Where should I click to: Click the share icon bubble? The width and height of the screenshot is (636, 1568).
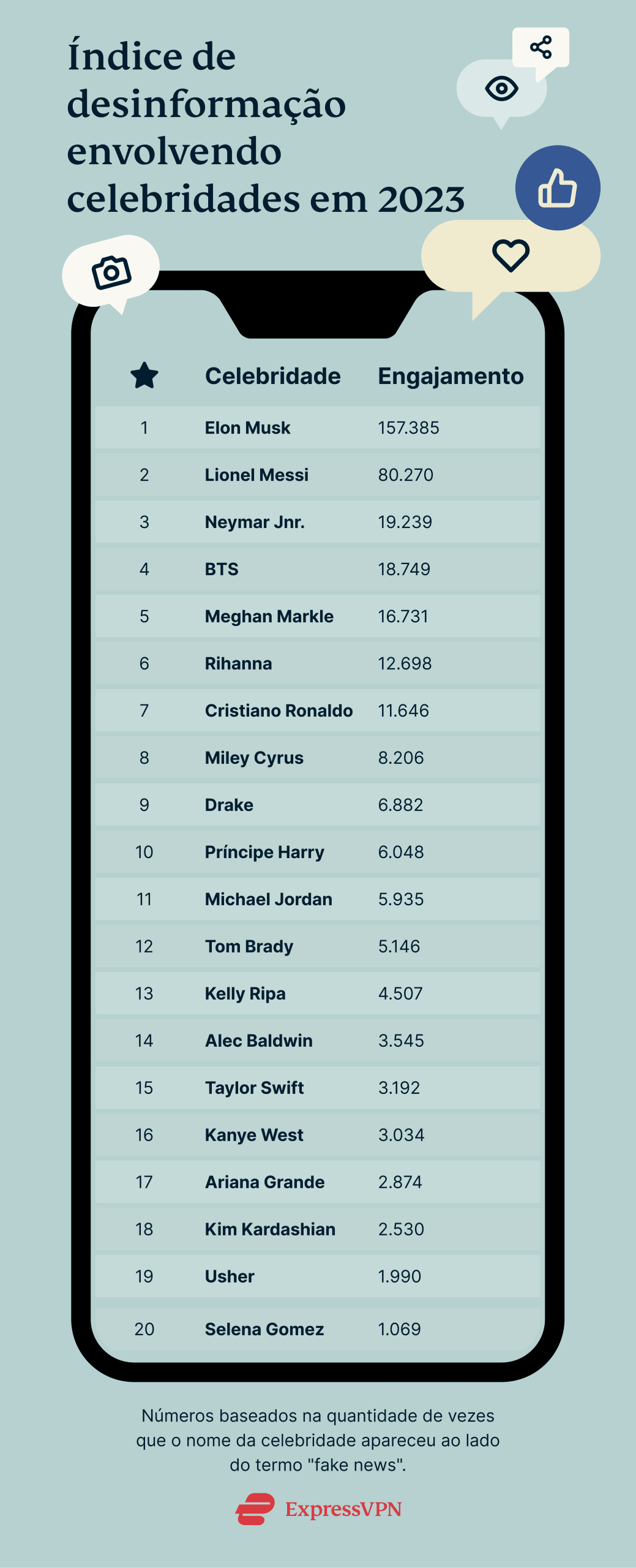pyautogui.click(x=541, y=47)
